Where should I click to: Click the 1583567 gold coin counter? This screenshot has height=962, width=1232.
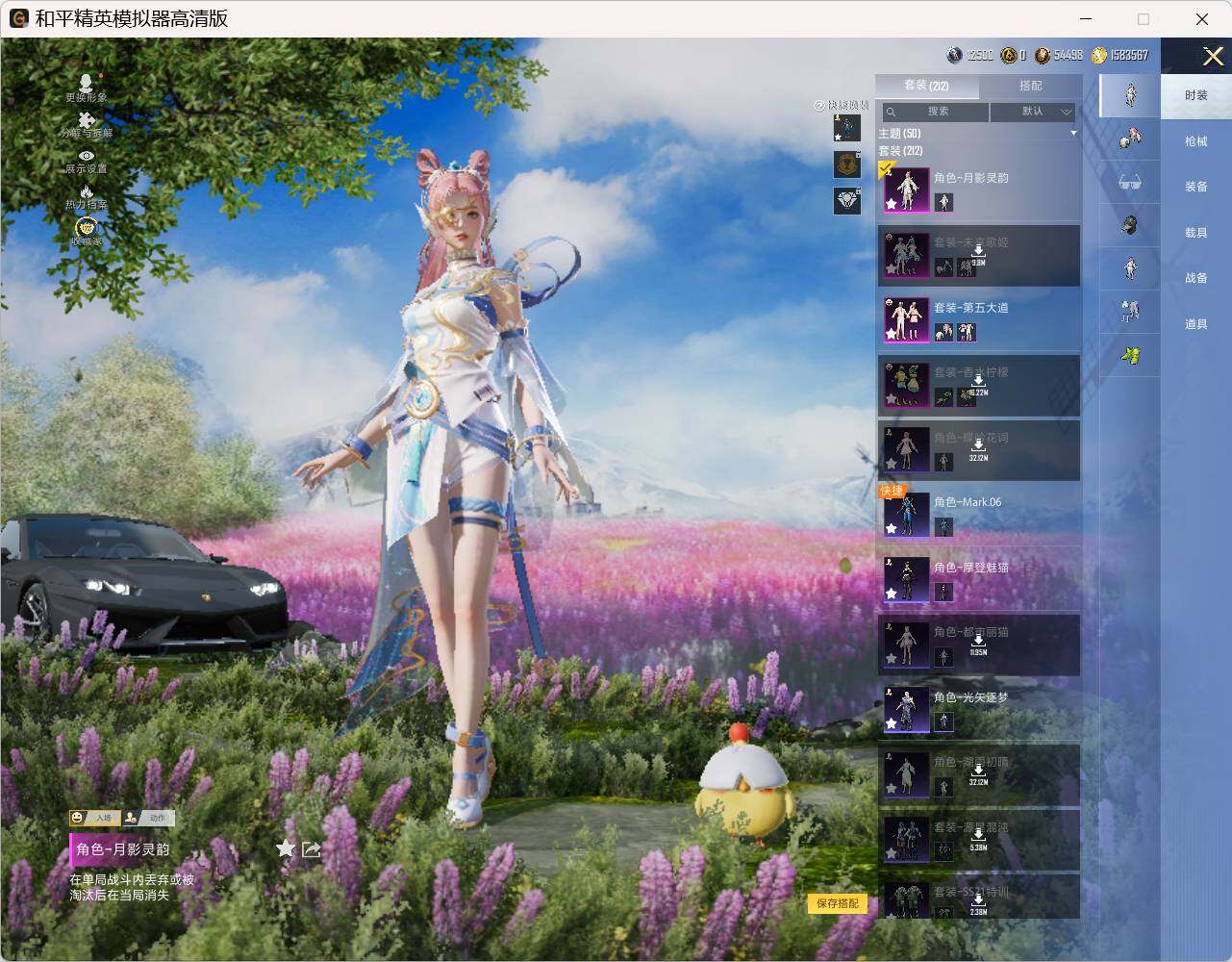1119,56
